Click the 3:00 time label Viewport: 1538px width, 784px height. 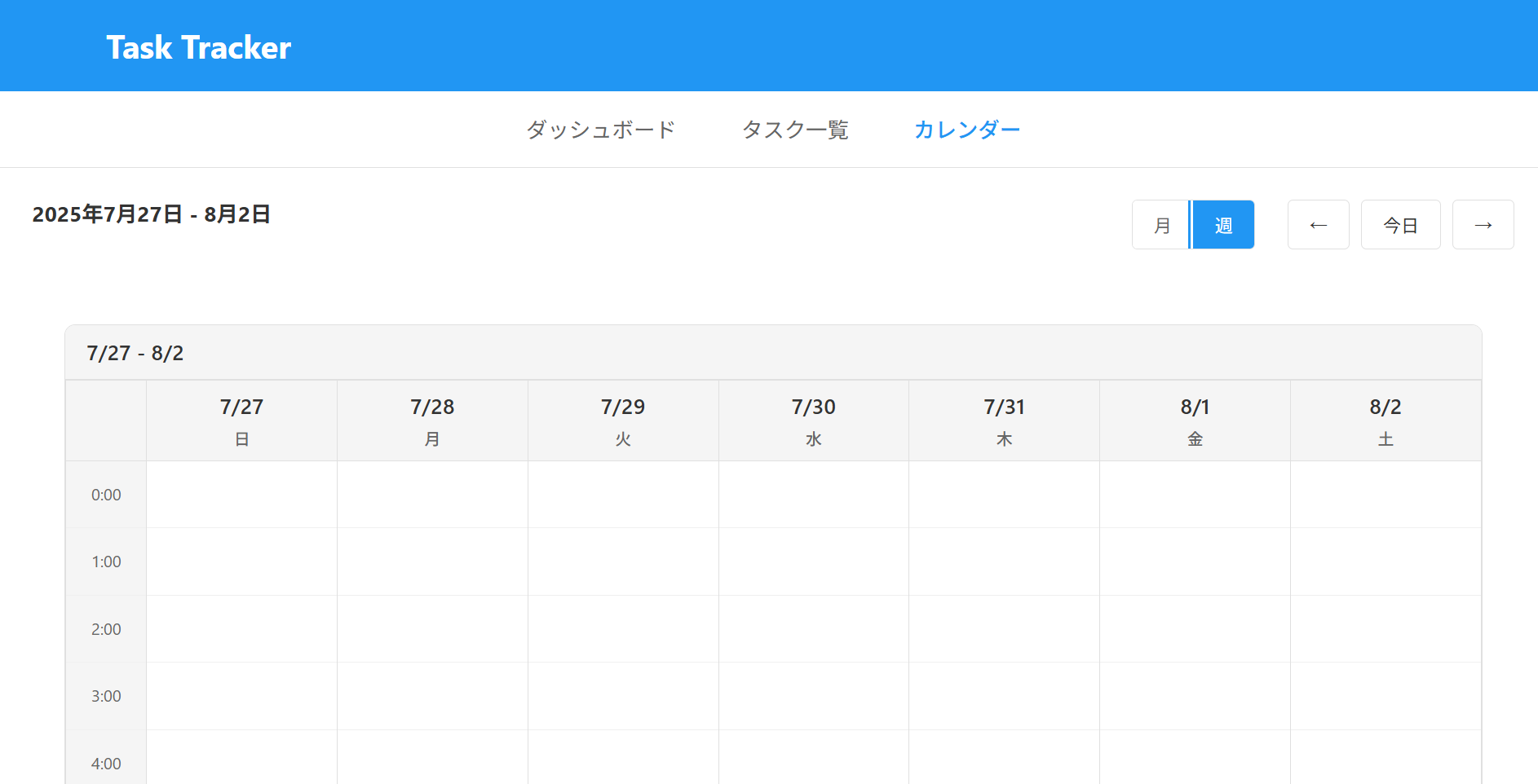click(x=106, y=696)
